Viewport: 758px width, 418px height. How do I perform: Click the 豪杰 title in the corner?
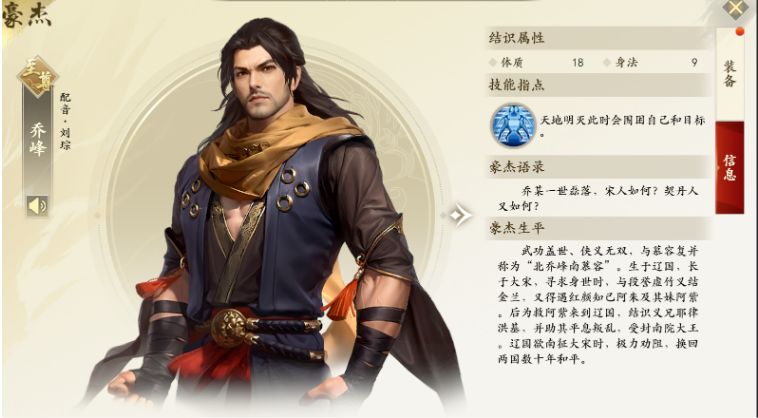click(x=27, y=15)
